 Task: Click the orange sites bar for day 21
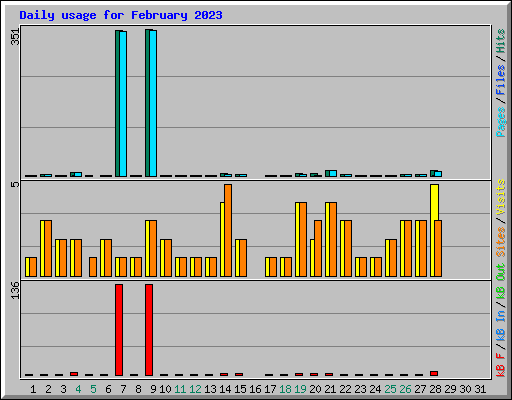[333, 239]
